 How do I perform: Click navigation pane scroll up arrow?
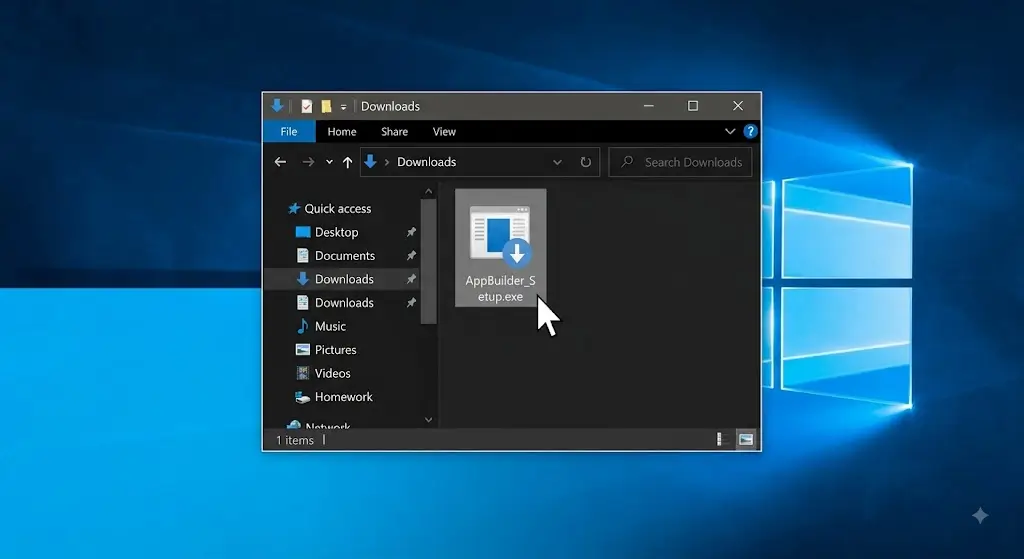(x=428, y=191)
